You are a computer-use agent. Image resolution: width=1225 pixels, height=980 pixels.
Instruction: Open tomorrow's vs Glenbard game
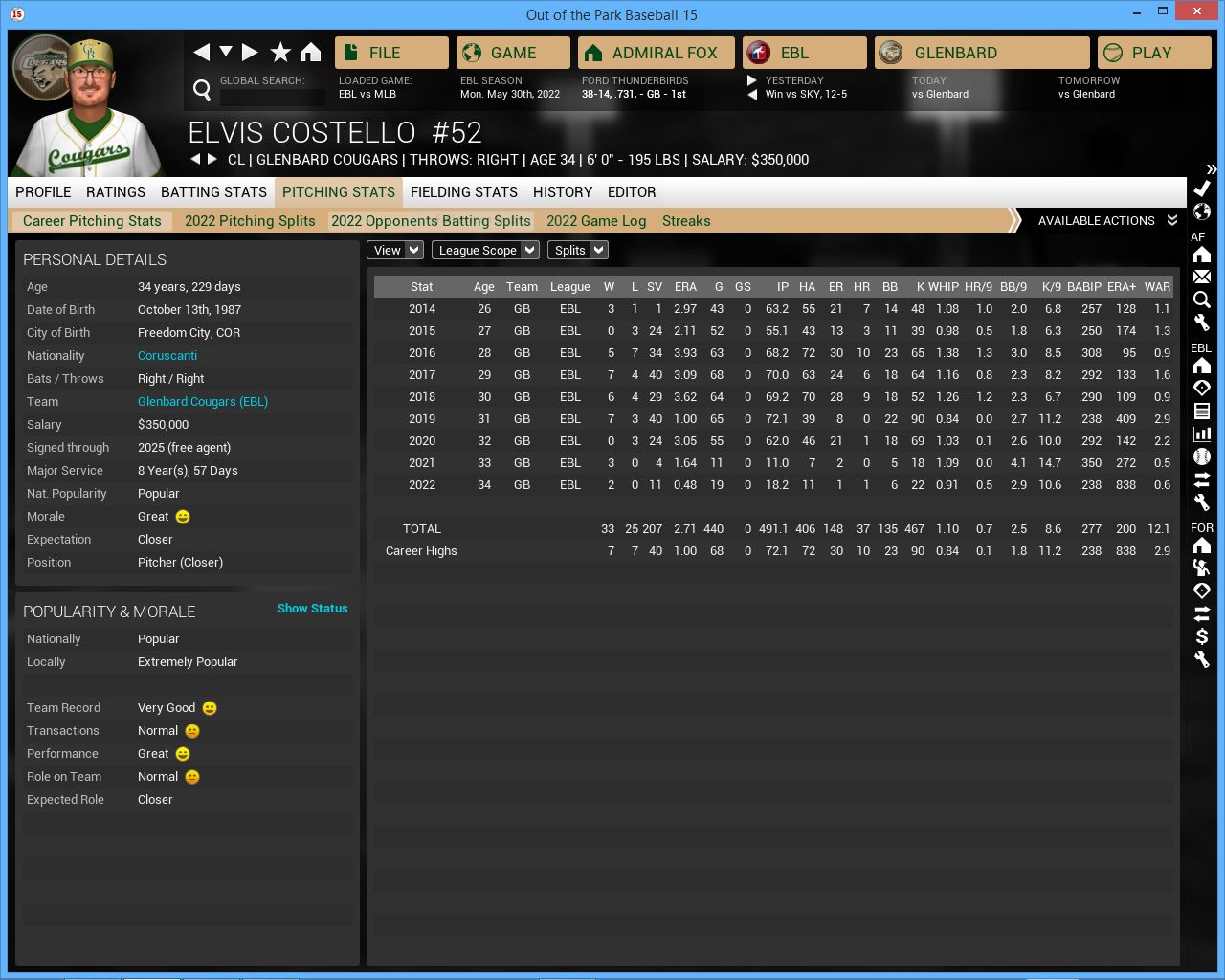[x=1086, y=95]
